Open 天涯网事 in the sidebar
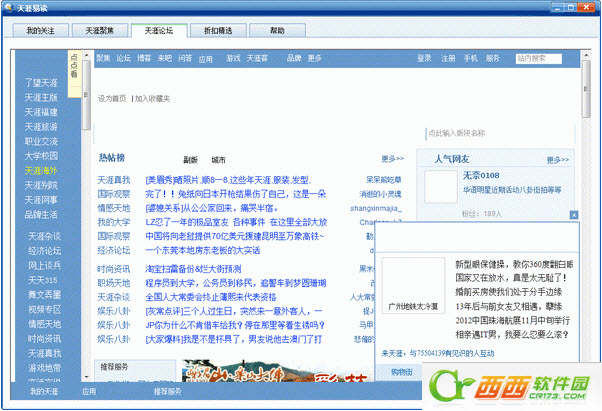Viewport: 602px width, 411px height. click(41, 200)
